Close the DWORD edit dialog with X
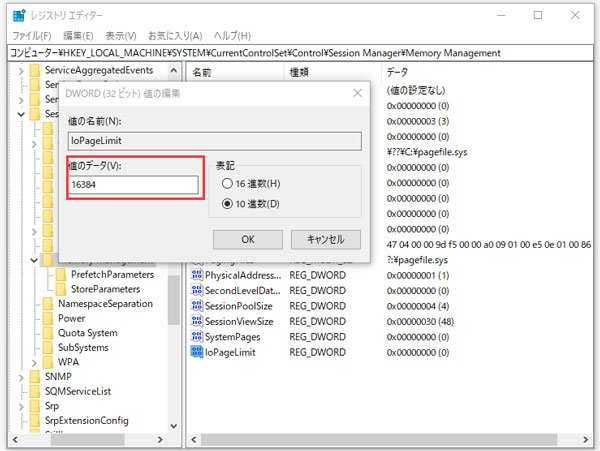600x451 pixels. (357, 93)
